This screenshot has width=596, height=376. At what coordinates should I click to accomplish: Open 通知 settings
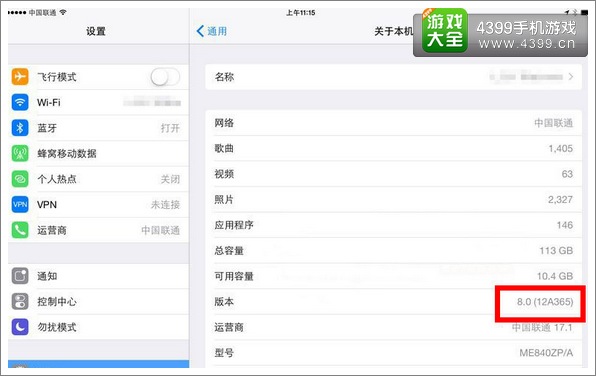(x=98, y=276)
